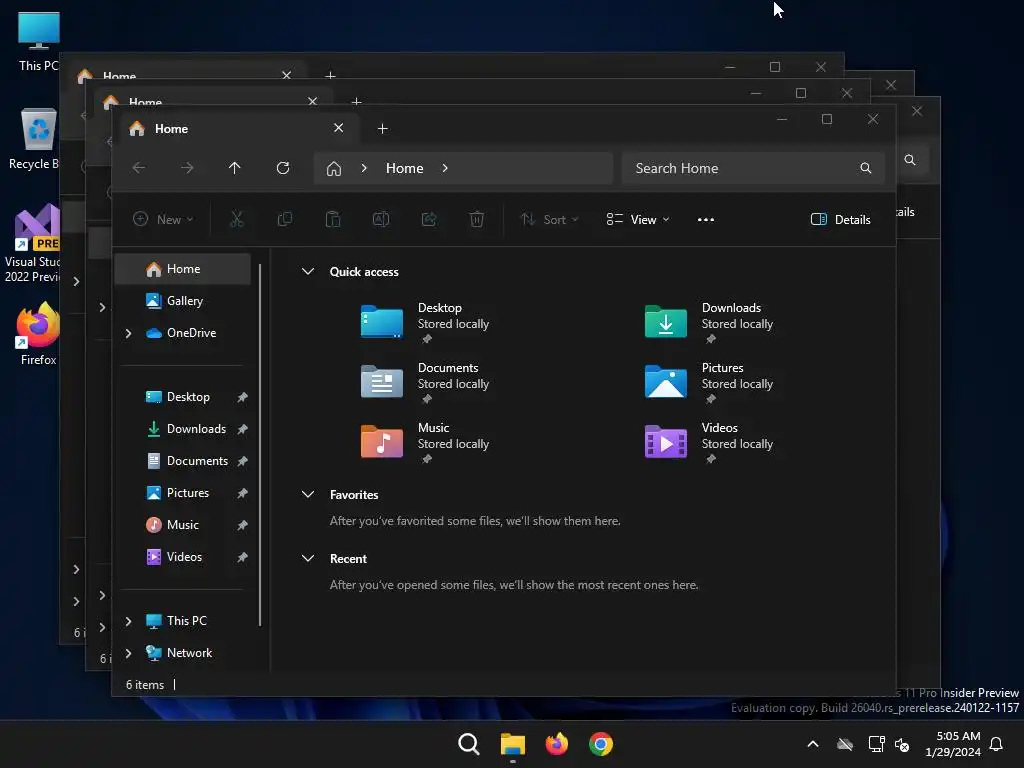Expand This PC in navigation pane
Viewport: 1024px width, 768px height.
(x=129, y=621)
